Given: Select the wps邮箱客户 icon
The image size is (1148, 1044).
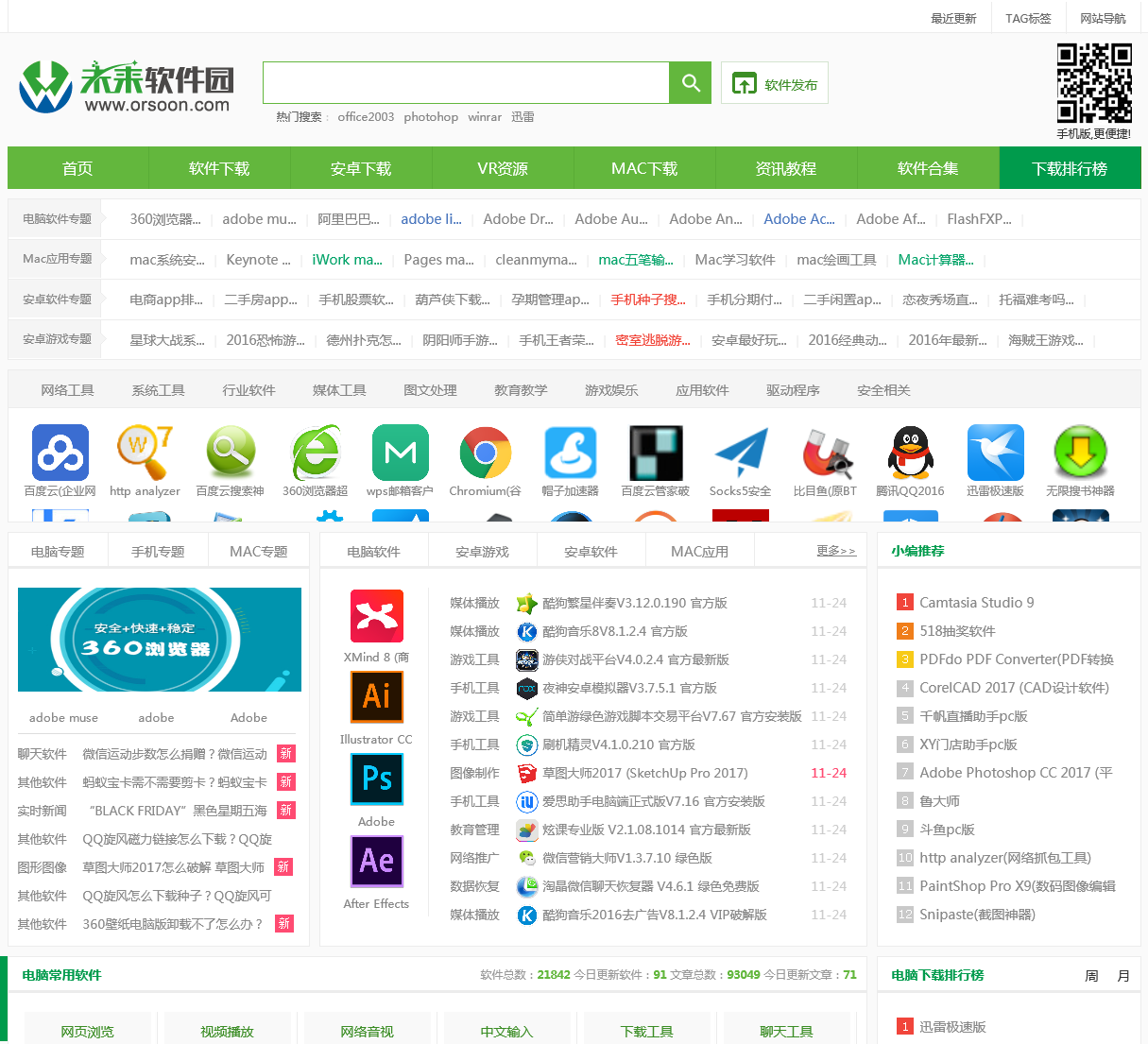Looking at the screenshot, I should point(401,453).
